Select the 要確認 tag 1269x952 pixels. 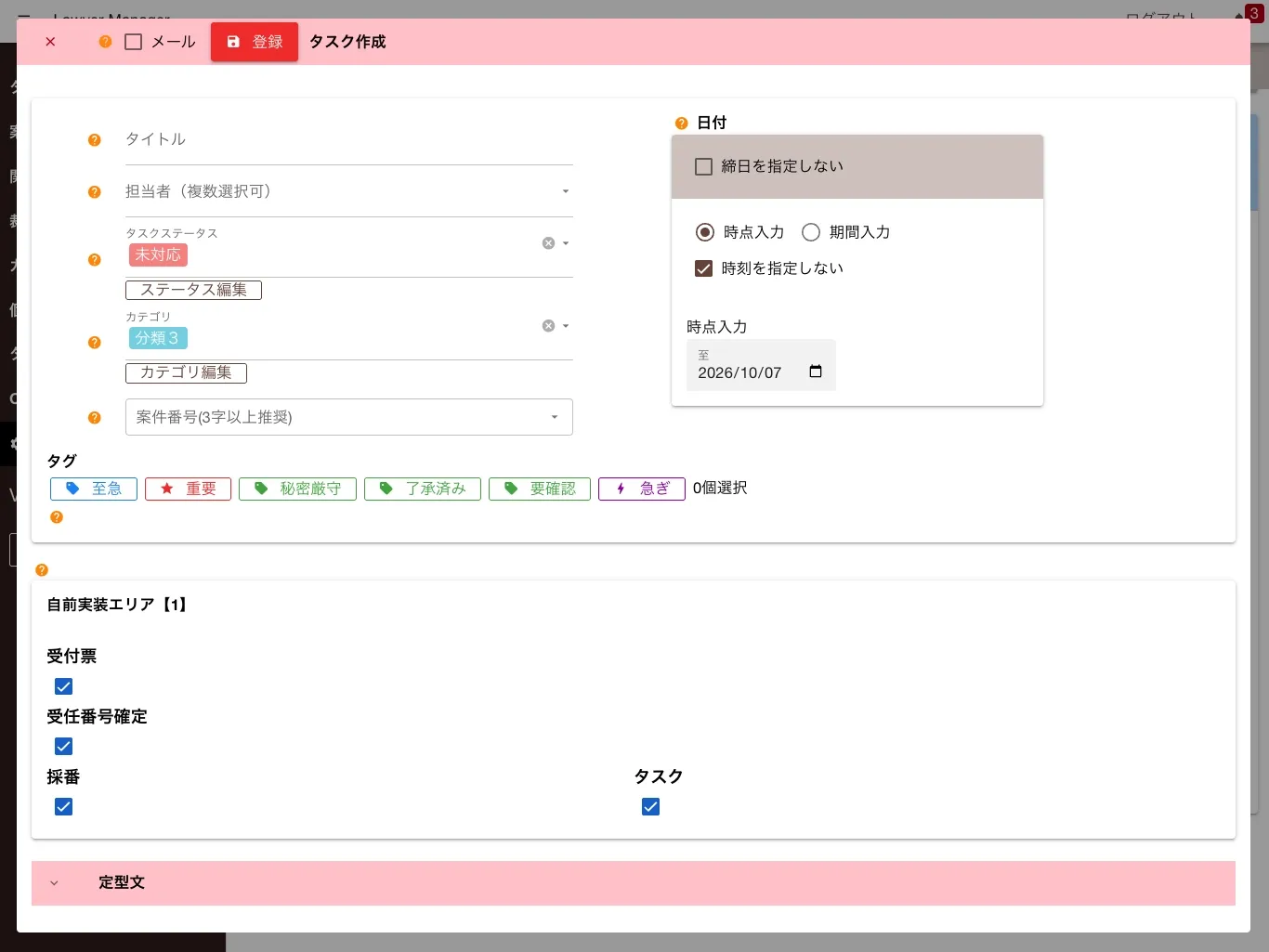(x=540, y=489)
